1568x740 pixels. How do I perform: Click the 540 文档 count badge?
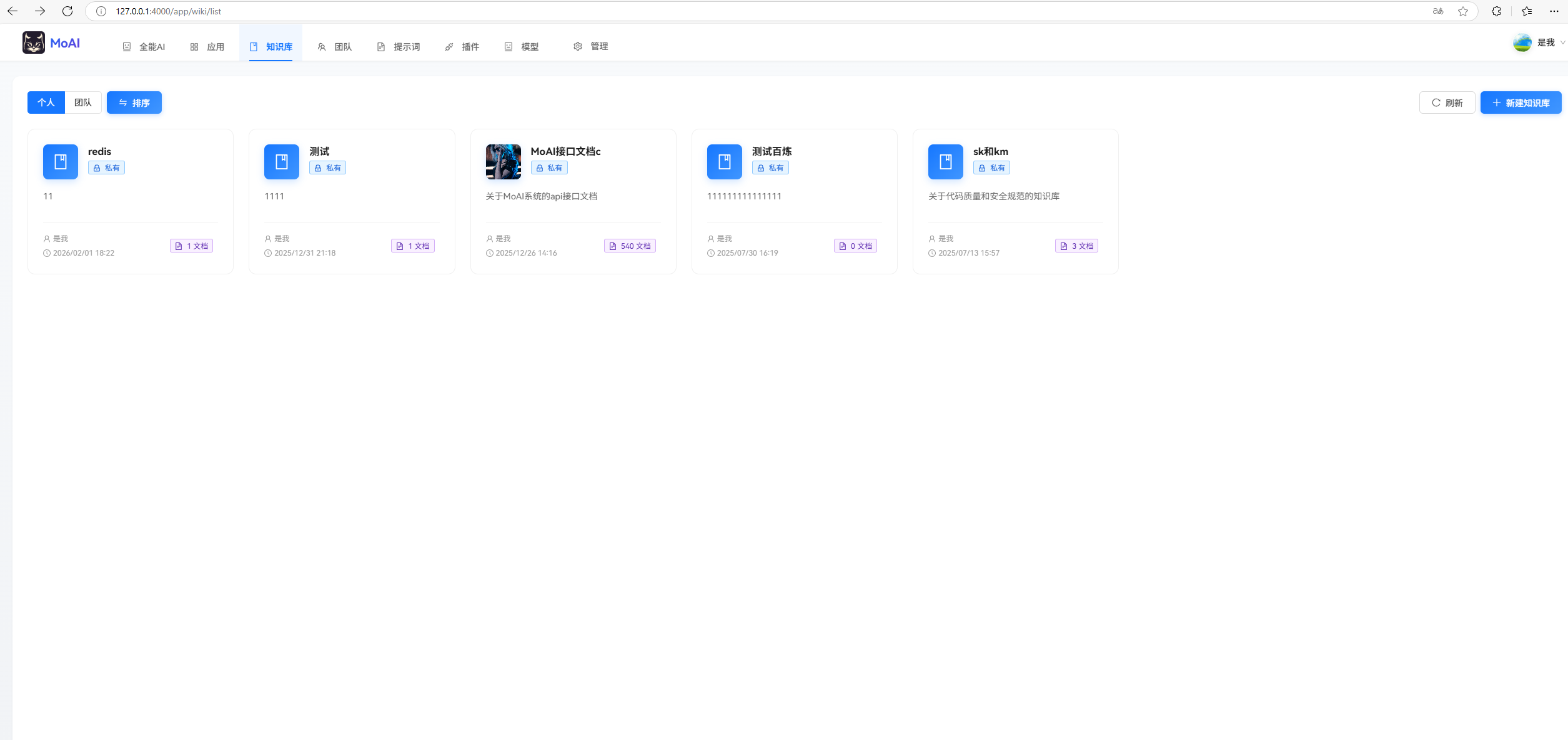tap(630, 246)
